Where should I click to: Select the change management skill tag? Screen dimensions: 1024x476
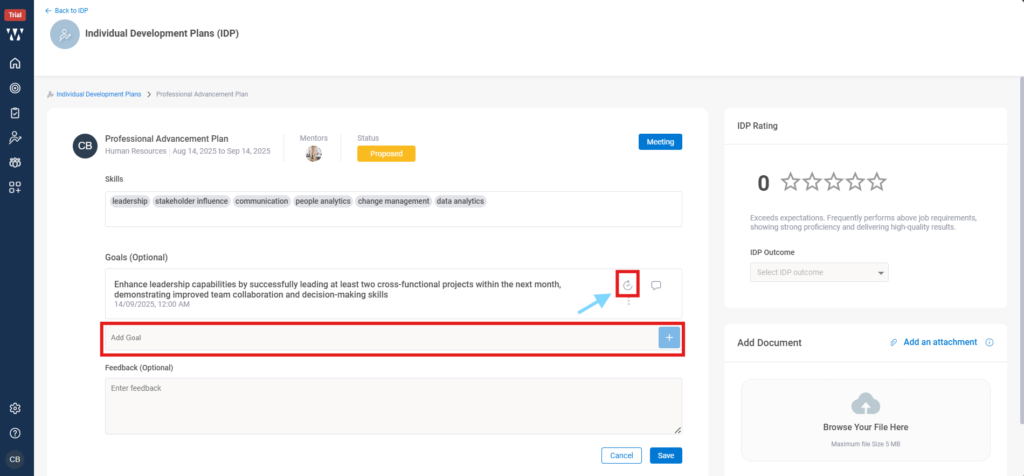click(x=394, y=201)
